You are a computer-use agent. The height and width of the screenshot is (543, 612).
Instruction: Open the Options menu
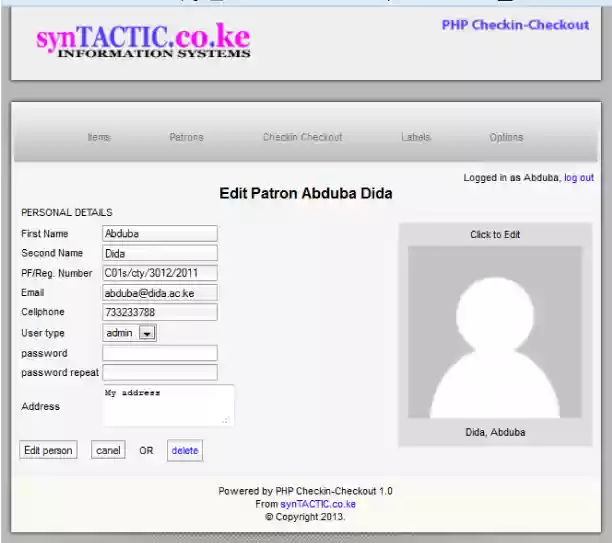tap(506, 137)
